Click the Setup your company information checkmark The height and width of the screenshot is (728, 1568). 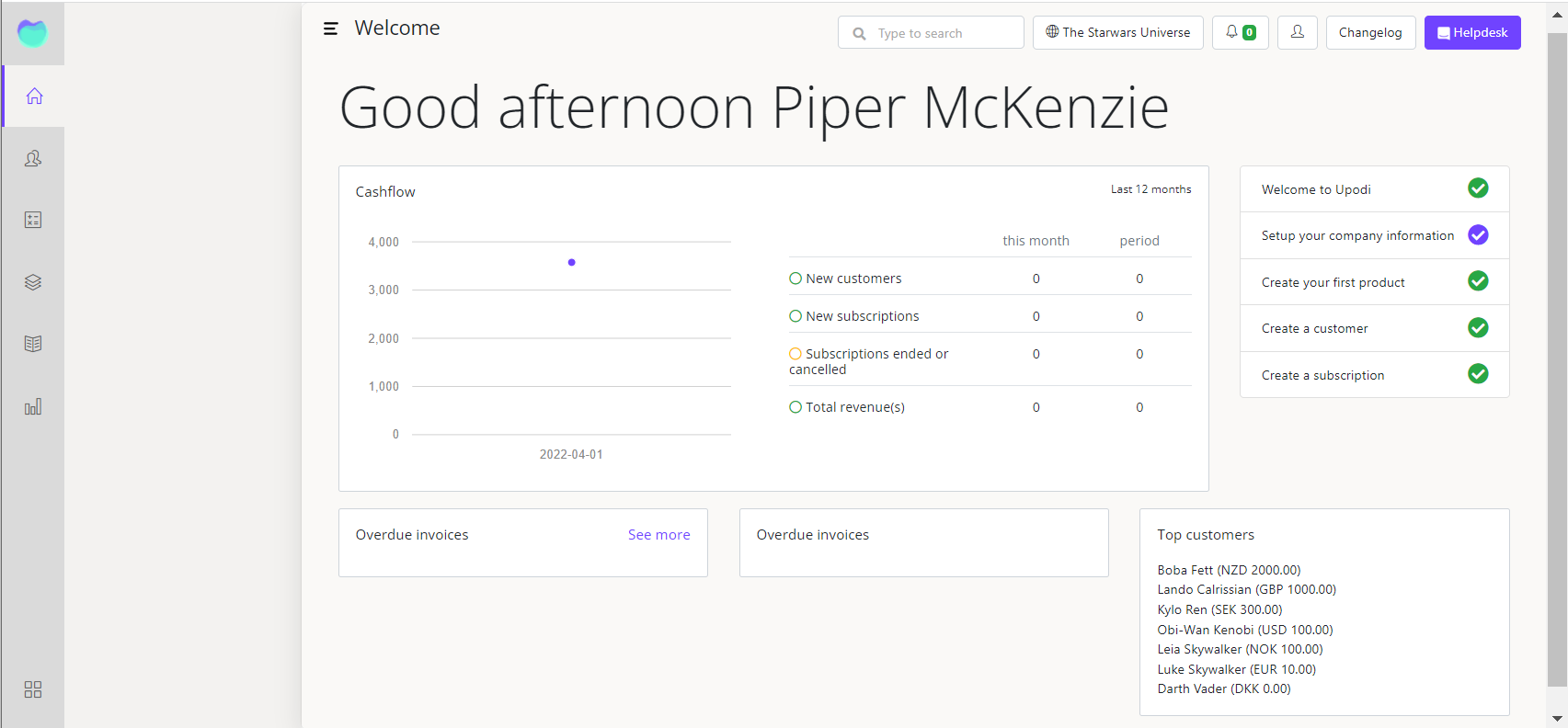coord(1478,235)
